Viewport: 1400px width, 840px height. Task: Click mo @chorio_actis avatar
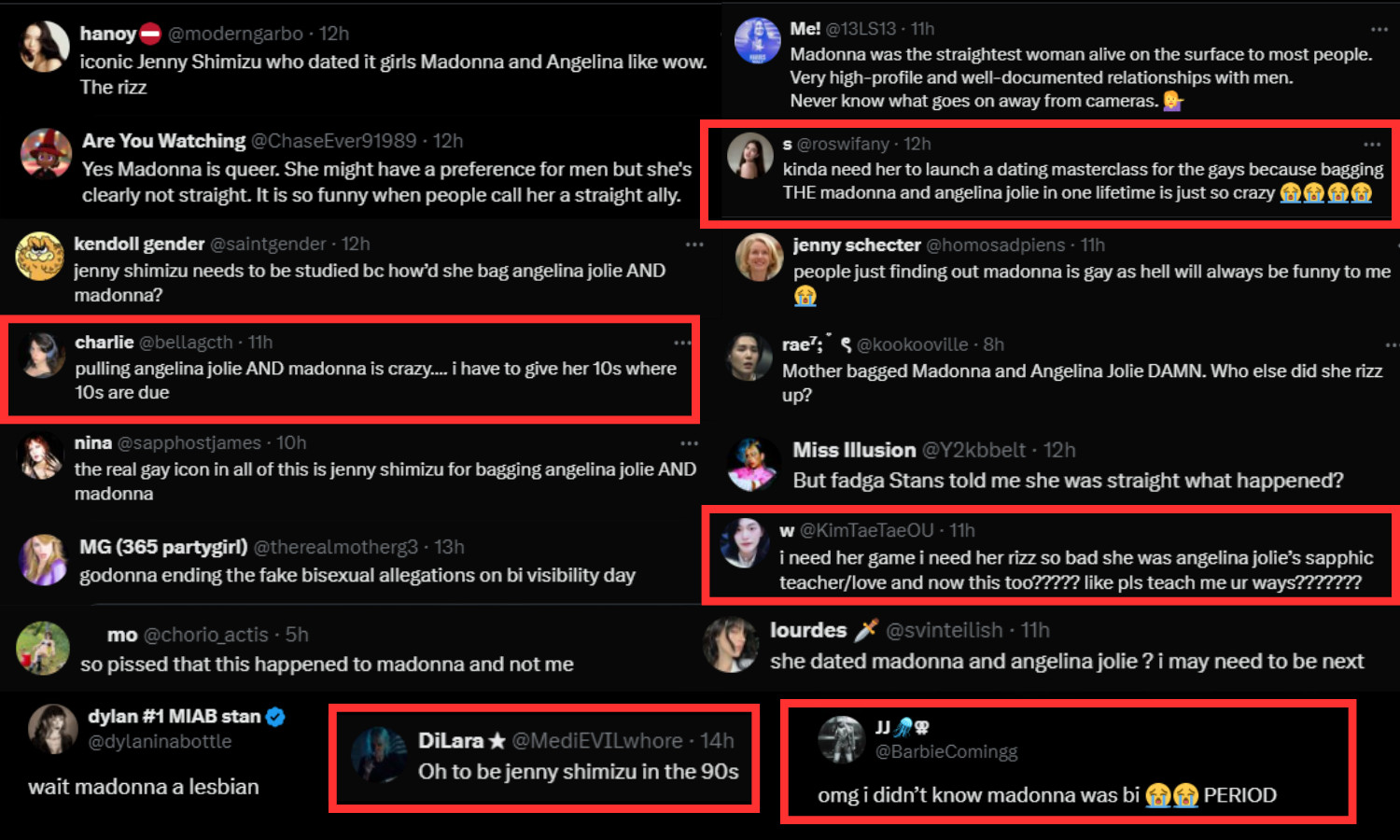click(x=43, y=648)
